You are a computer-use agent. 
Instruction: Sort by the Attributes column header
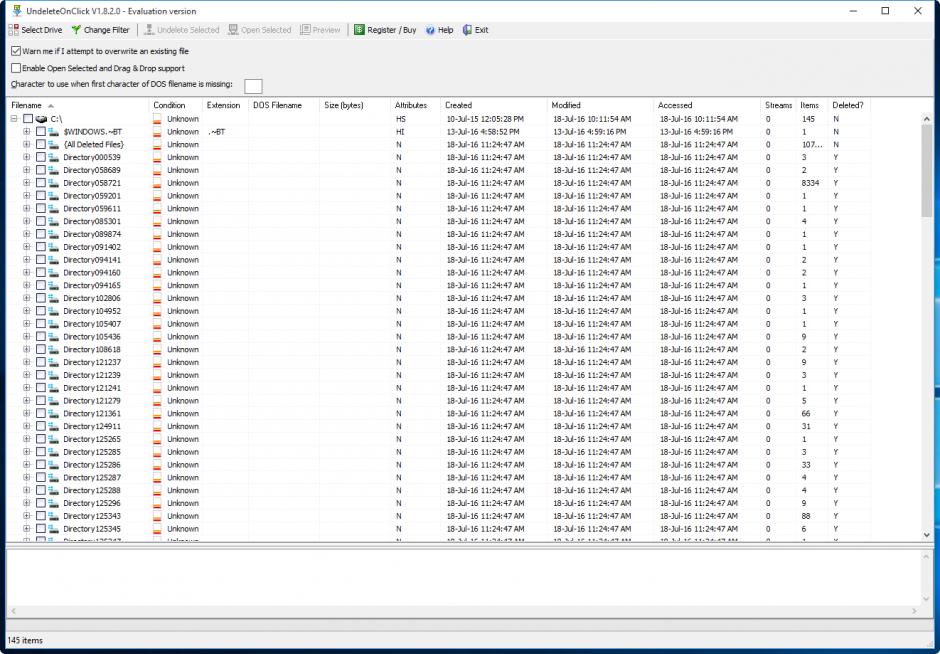coord(415,105)
